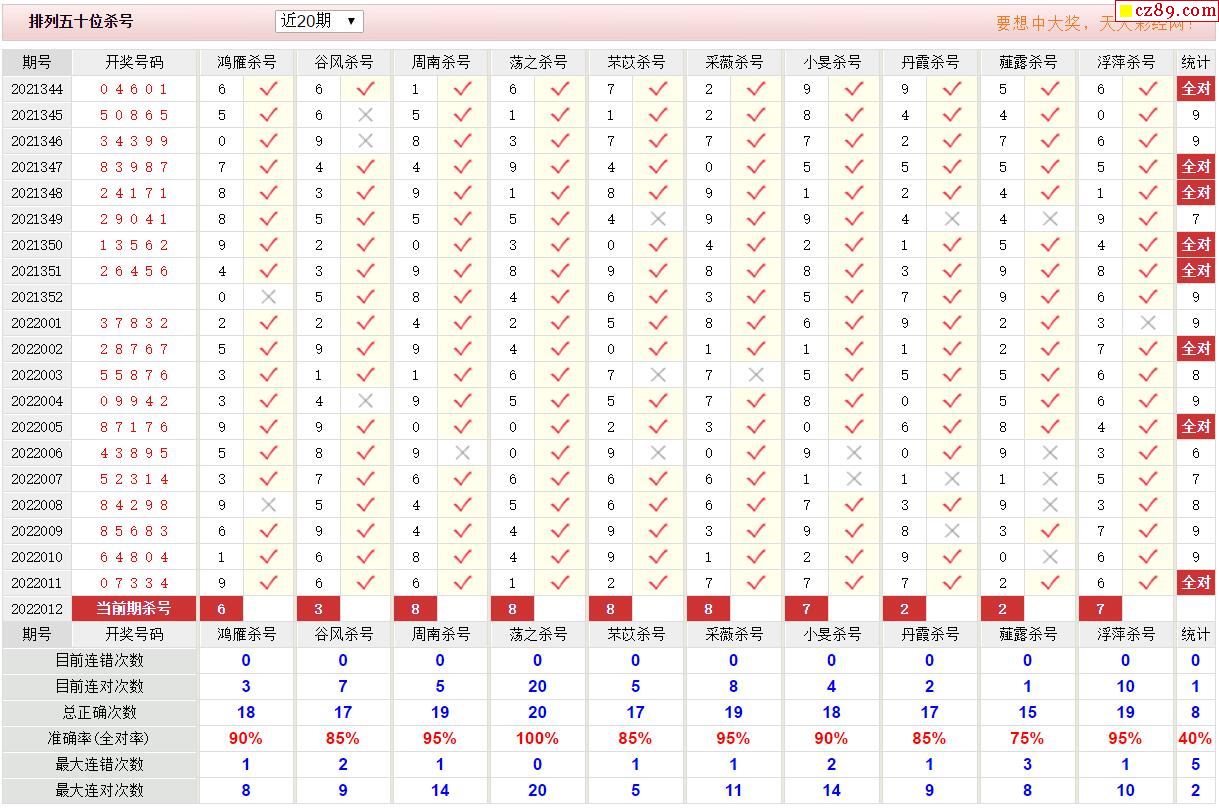Click gray cross in 周南 column row 2022006
Screen dimensions: 1219x809
click(462, 453)
